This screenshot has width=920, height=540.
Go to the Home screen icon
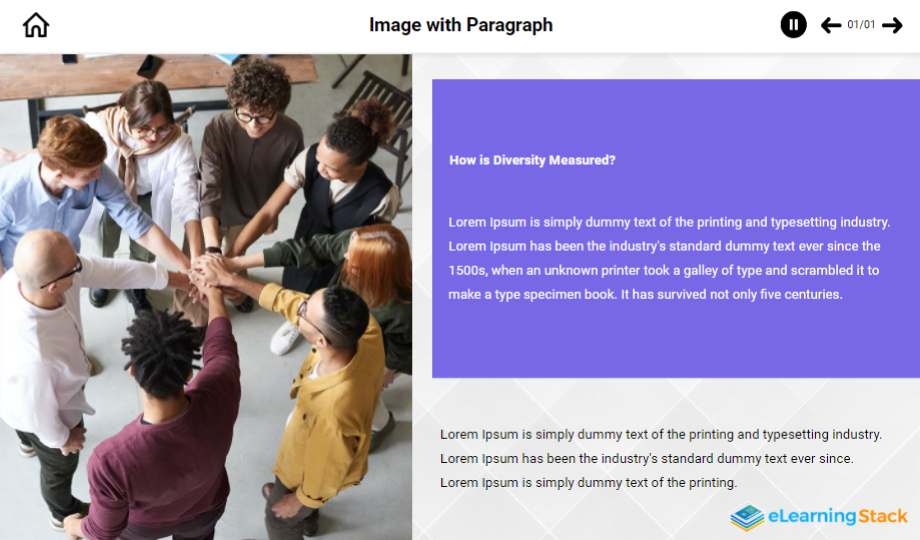pyautogui.click(x=36, y=25)
